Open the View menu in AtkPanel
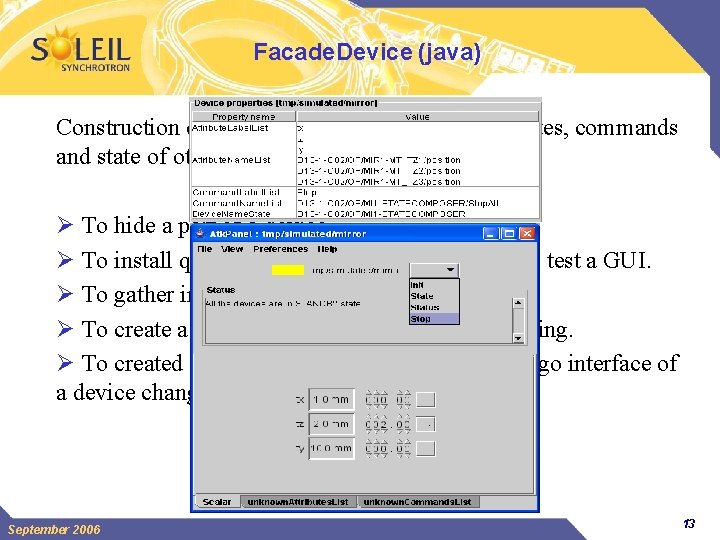720x540 pixels. pos(232,249)
